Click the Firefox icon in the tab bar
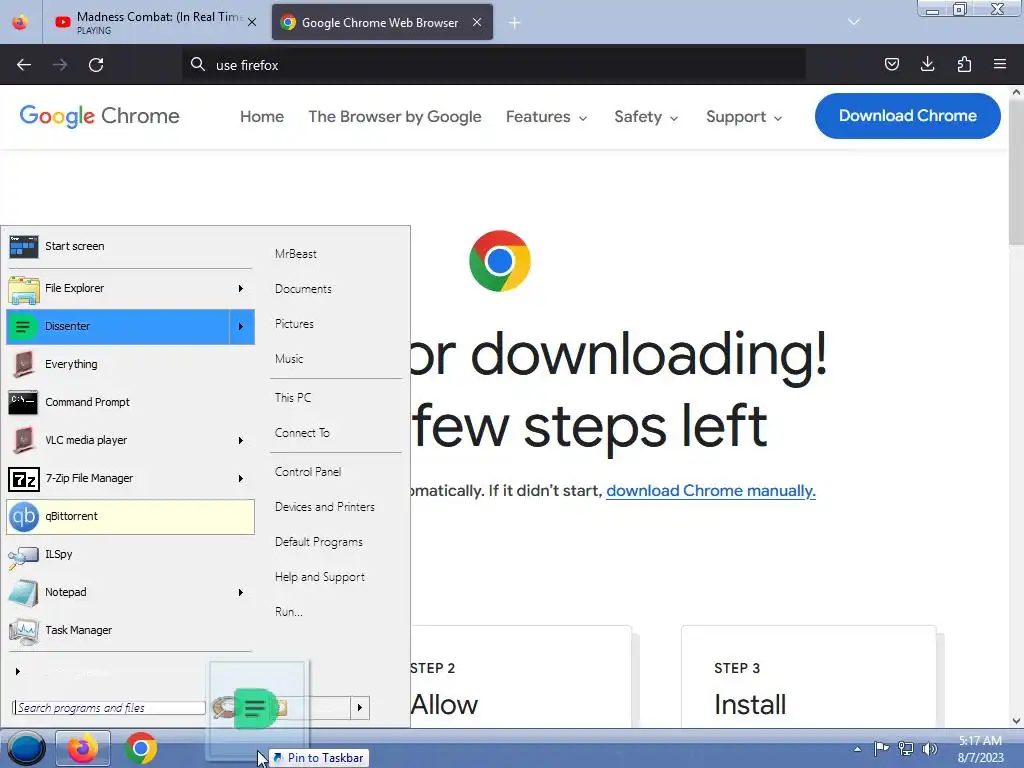The height and width of the screenshot is (768, 1024). 20,22
